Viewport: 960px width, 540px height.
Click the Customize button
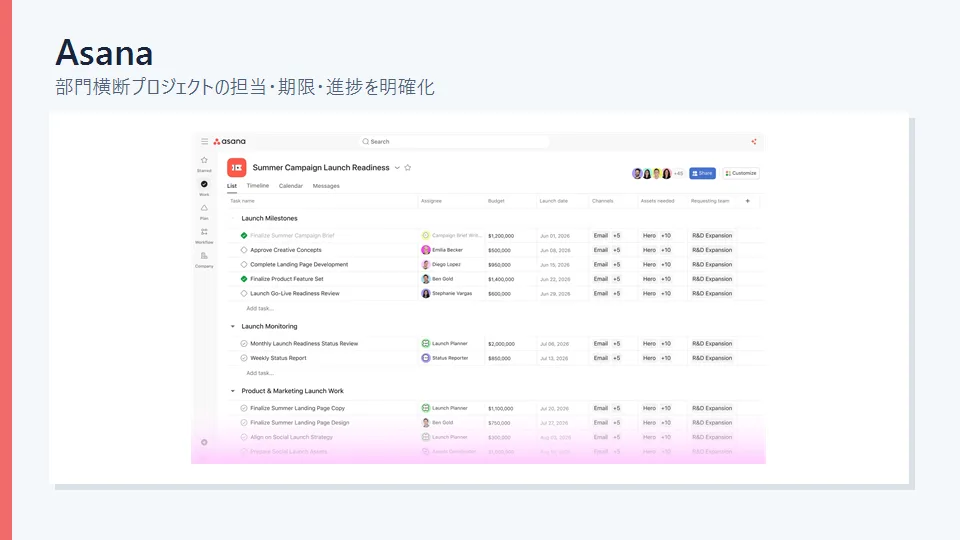click(741, 173)
